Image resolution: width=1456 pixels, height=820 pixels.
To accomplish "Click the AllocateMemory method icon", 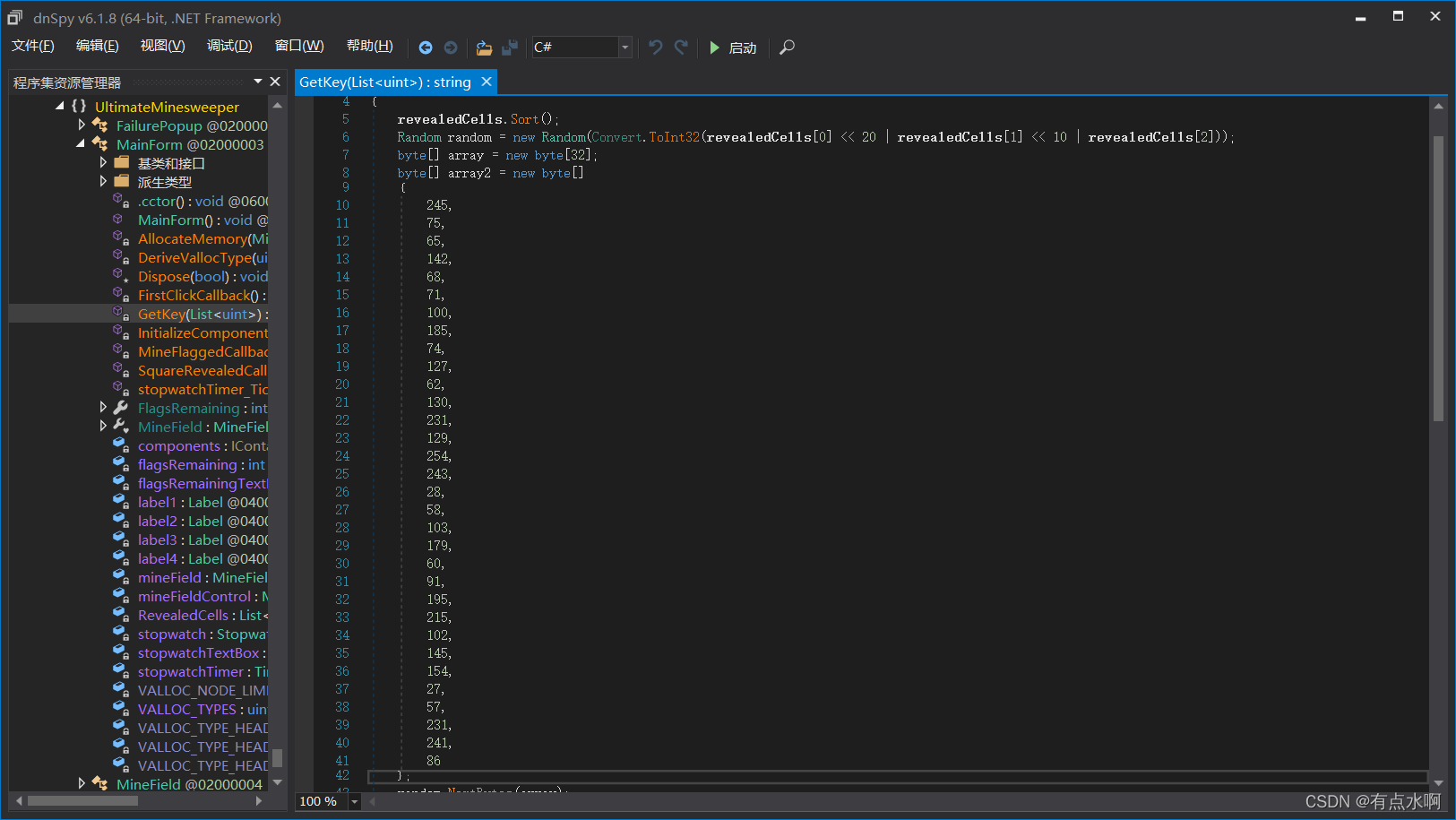I will (120, 238).
